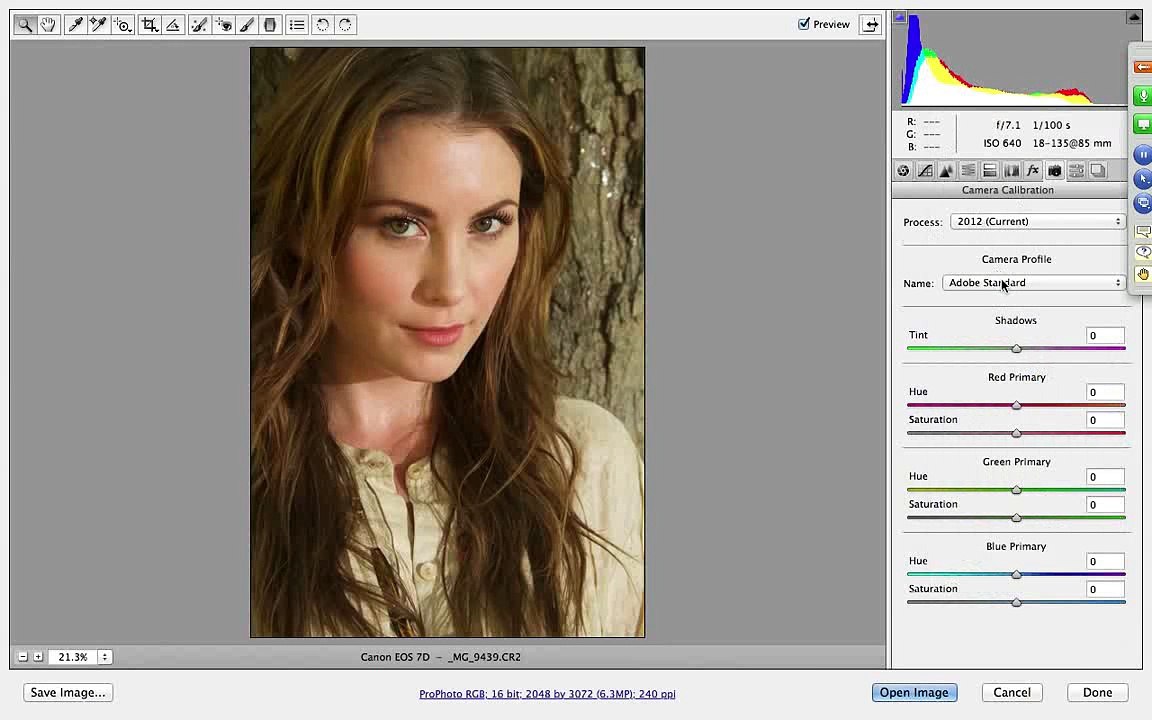Open workflow options ProPhoto RGB link

pos(547,694)
